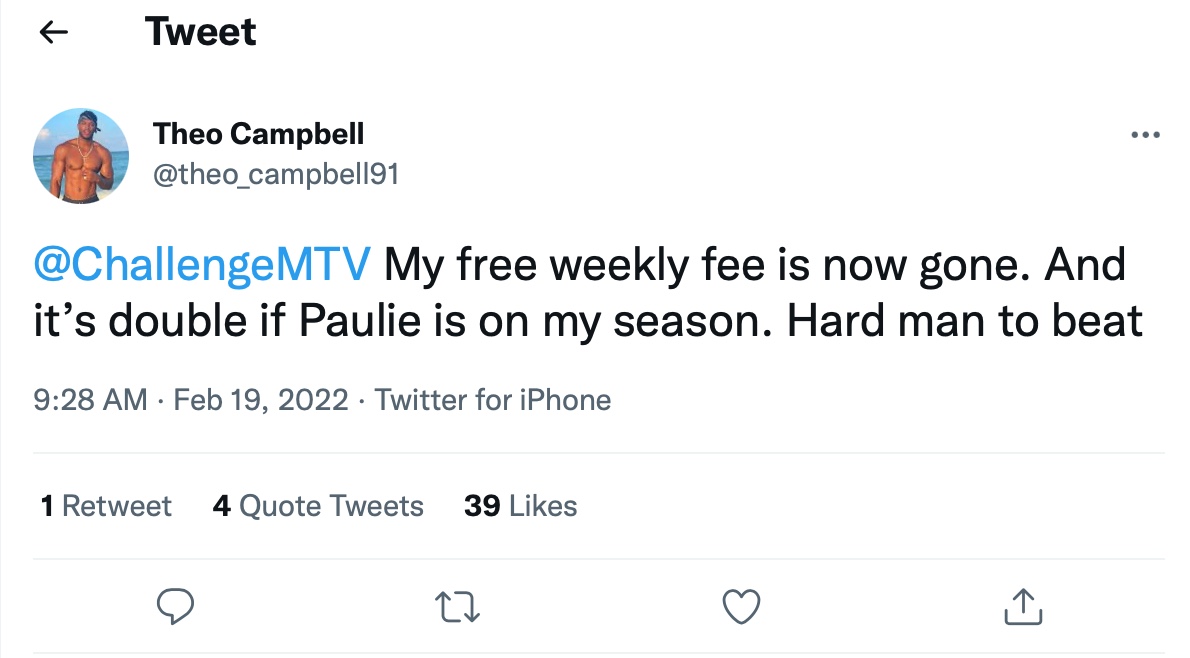Go back using the left arrow

[53, 33]
